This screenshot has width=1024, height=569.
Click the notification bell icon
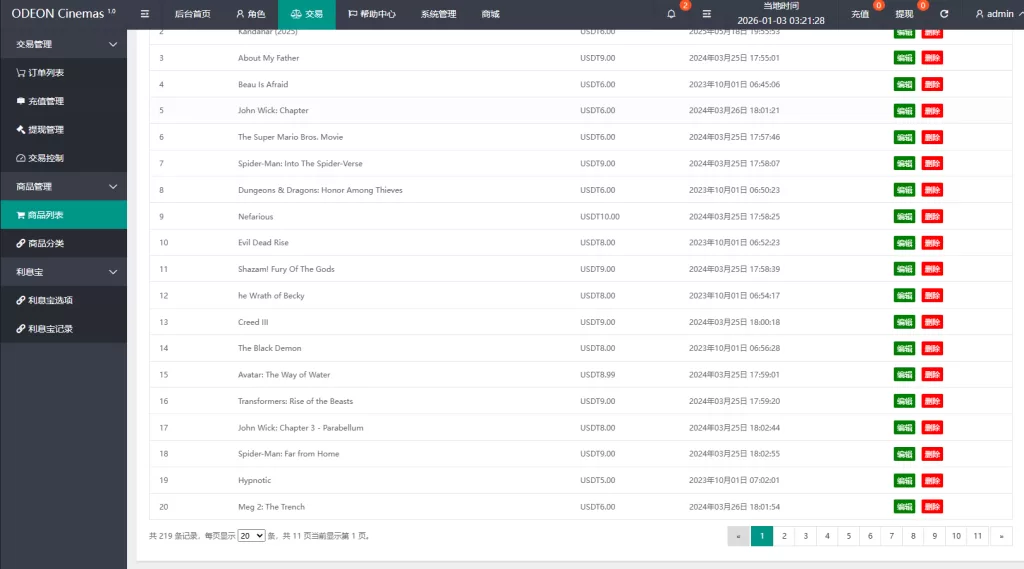(x=671, y=14)
